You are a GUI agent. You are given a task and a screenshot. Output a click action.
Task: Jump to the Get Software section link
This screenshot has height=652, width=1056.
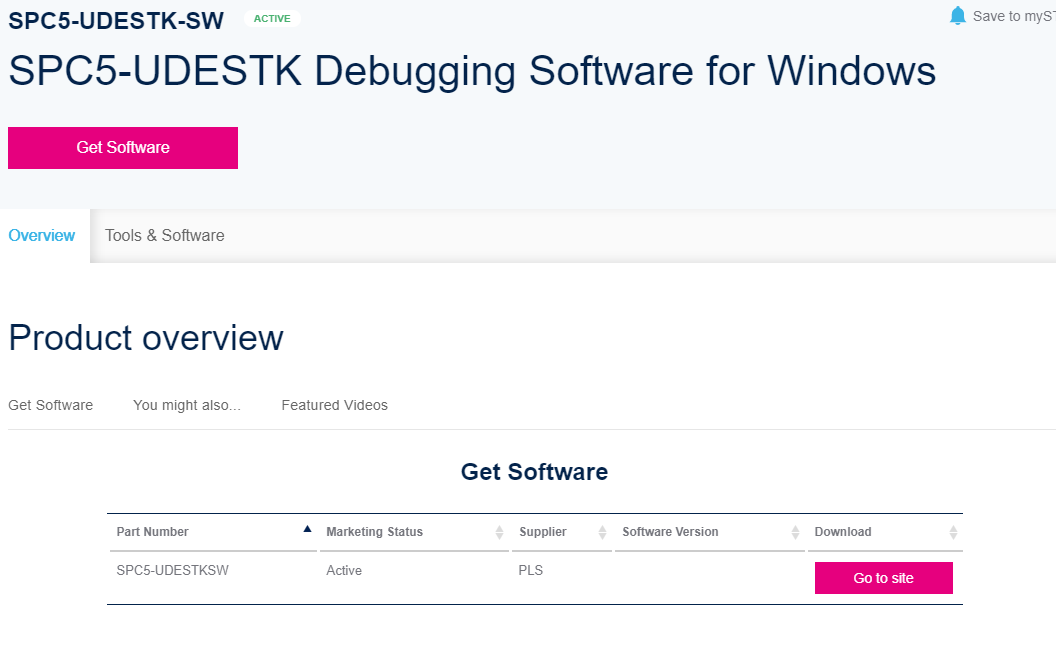pos(51,405)
